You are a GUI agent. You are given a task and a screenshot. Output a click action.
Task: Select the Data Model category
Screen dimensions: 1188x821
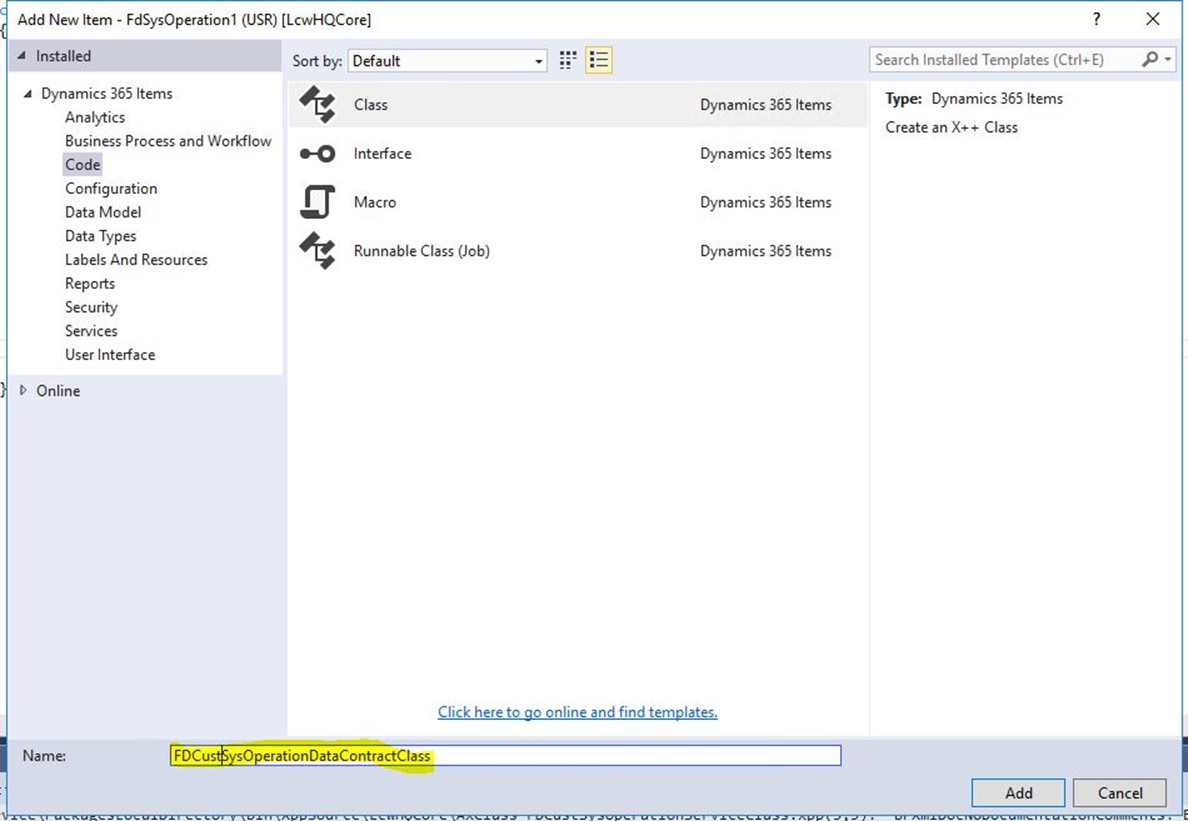[x=103, y=212]
